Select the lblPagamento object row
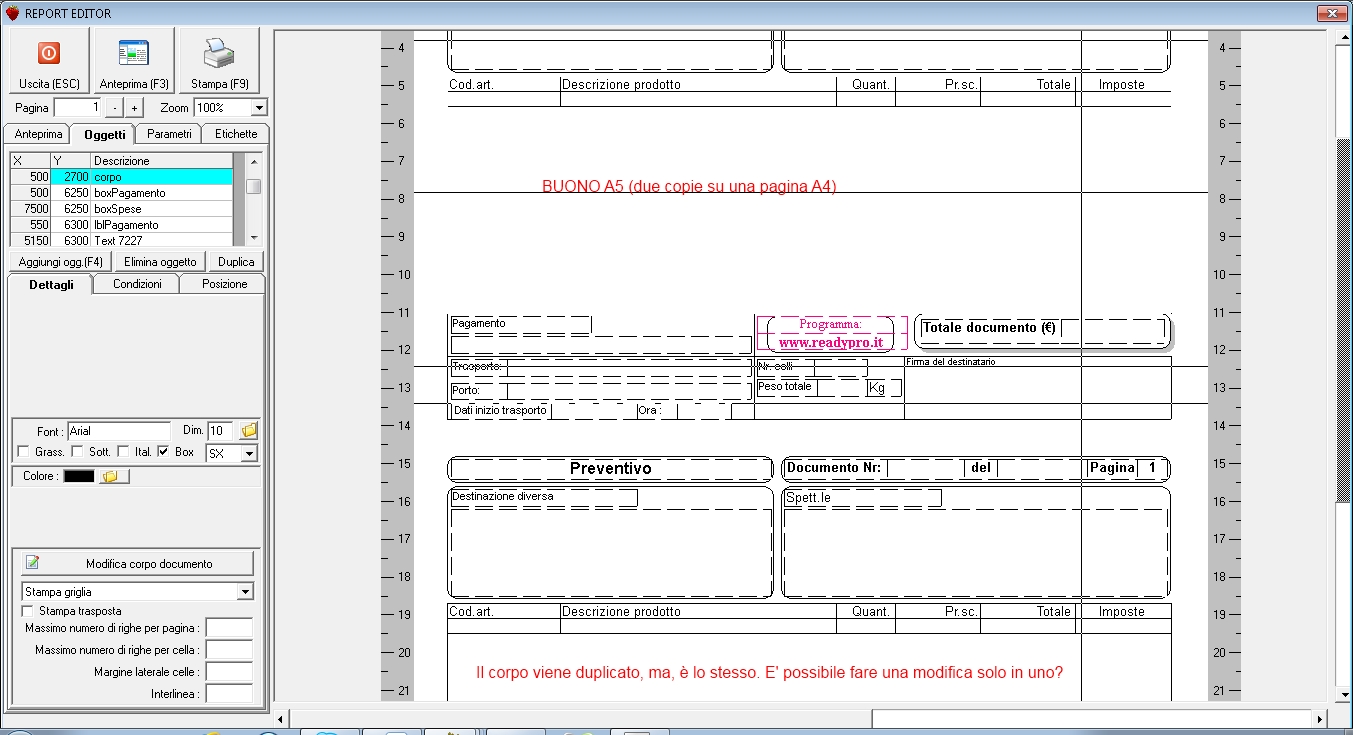 [121, 225]
